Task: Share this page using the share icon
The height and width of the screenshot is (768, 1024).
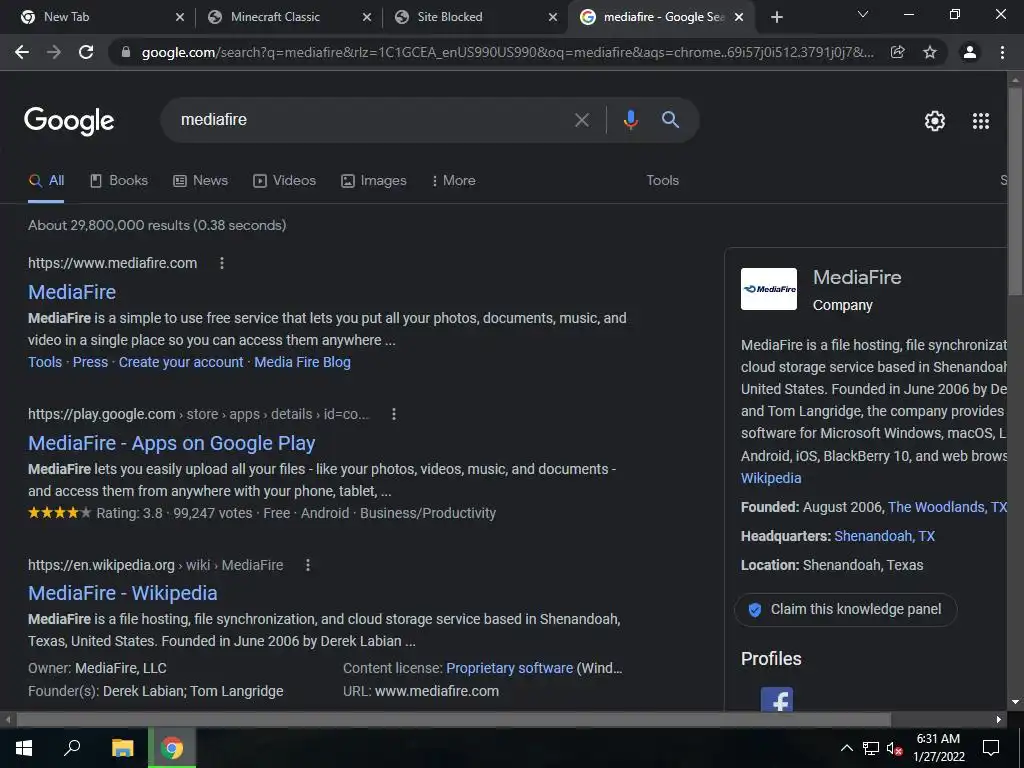Action: 898,52
